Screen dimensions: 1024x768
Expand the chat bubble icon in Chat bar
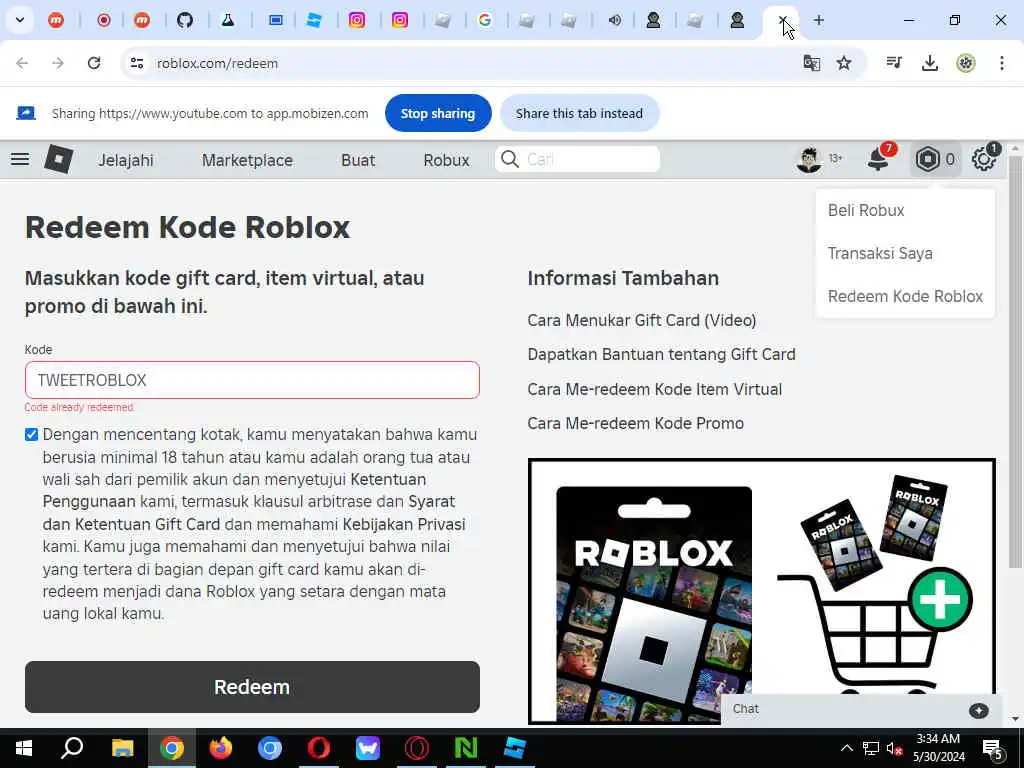click(978, 711)
